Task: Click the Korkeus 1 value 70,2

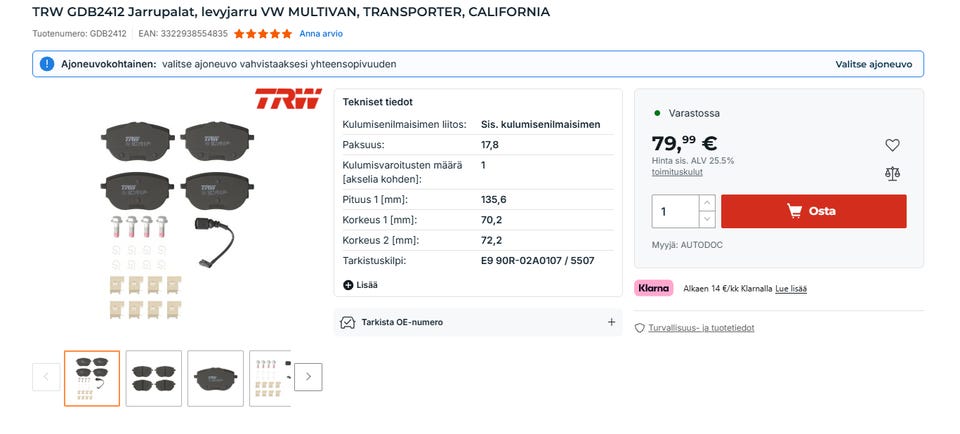Action: click(x=491, y=220)
